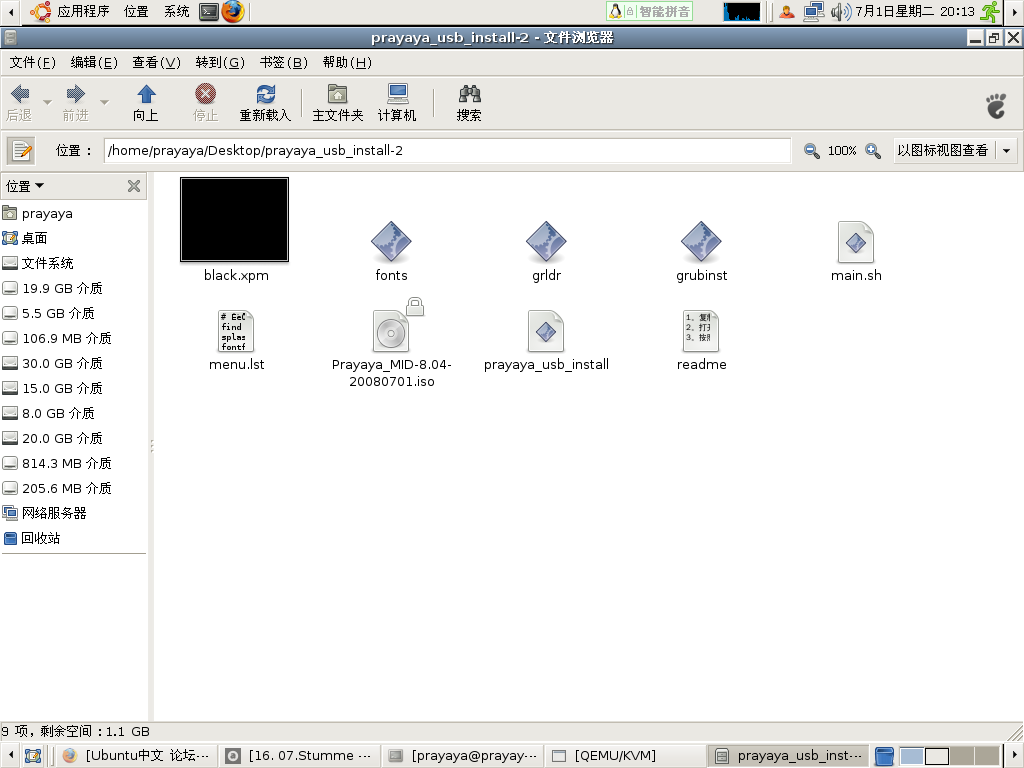Reload the folder with 重新载入
The image size is (1024, 768).
click(264, 103)
